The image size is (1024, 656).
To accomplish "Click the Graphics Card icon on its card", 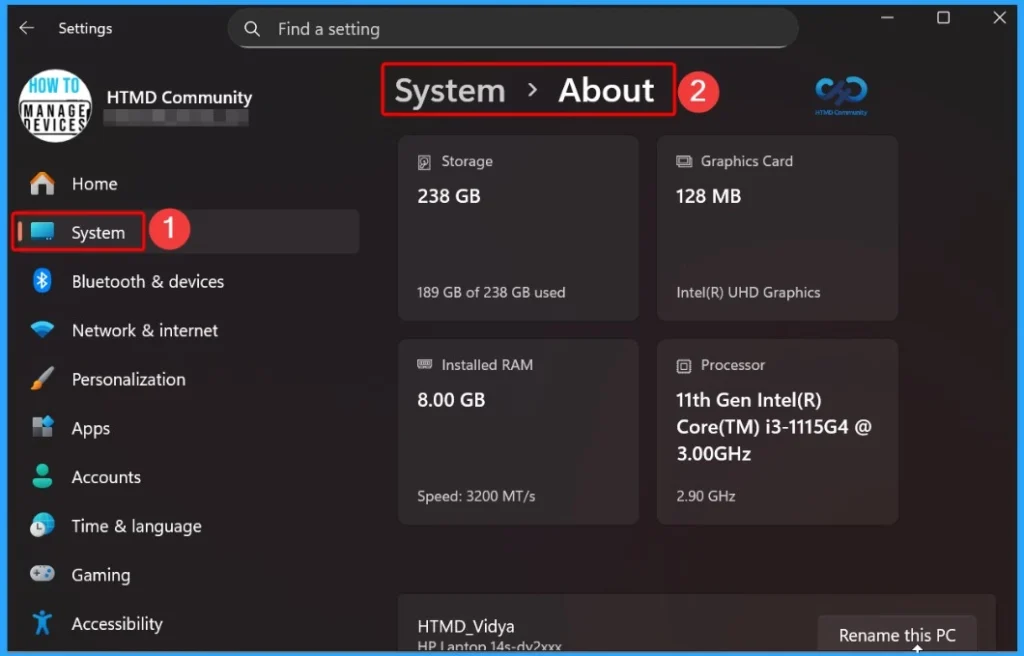I will (684, 161).
